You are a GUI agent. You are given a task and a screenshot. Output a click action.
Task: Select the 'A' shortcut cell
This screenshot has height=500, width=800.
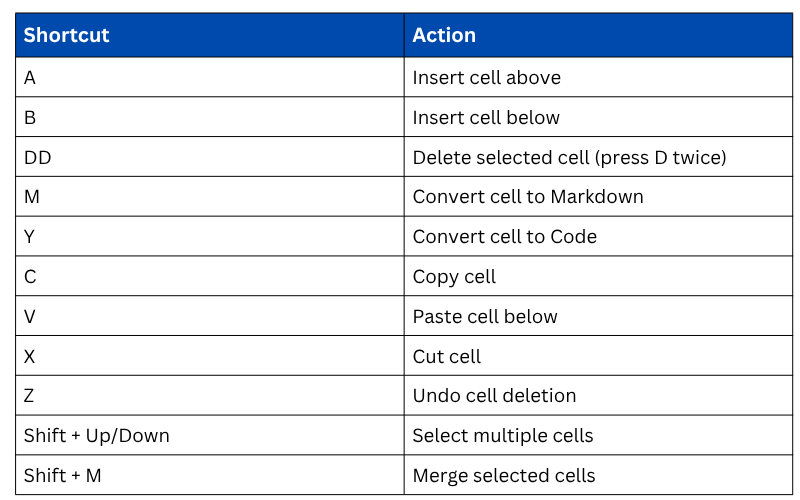pos(30,78)
